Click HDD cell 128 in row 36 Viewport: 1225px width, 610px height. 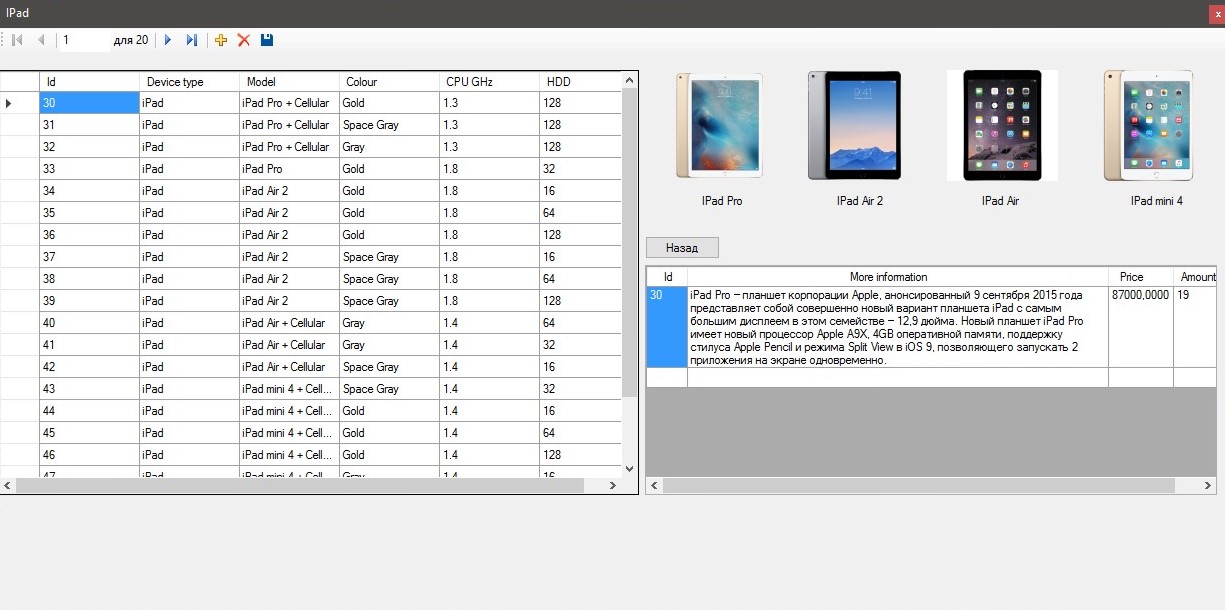(580, 235)
